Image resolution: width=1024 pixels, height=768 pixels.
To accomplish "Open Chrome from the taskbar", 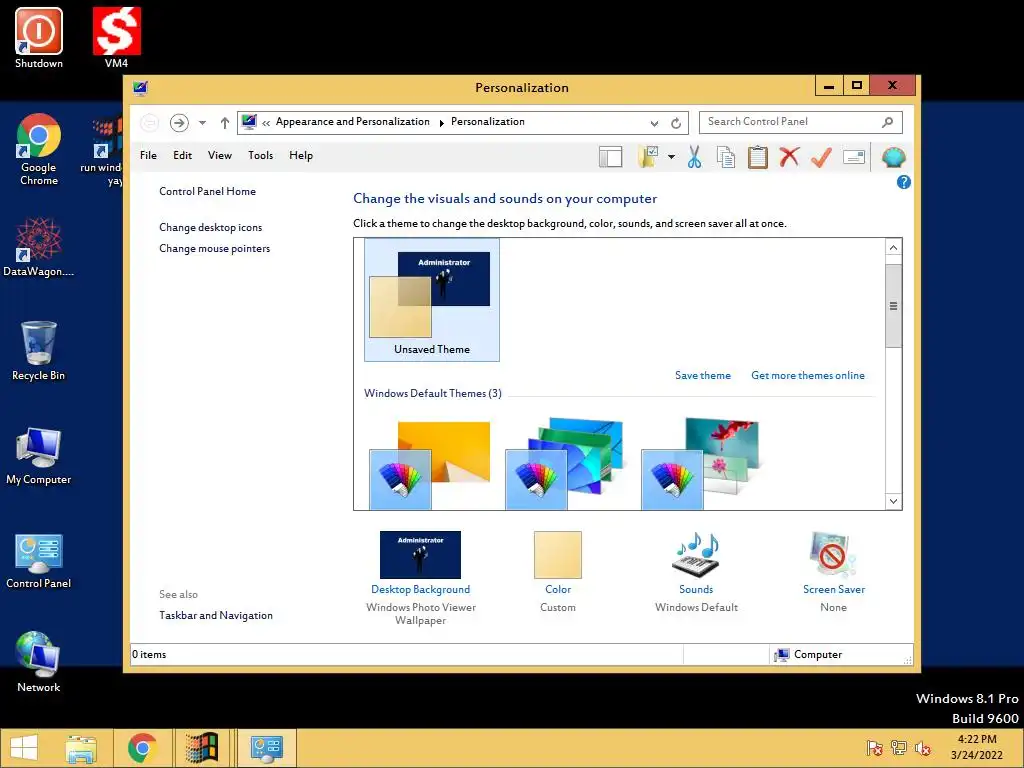I will pyautogui.click(x=142, y=748).
